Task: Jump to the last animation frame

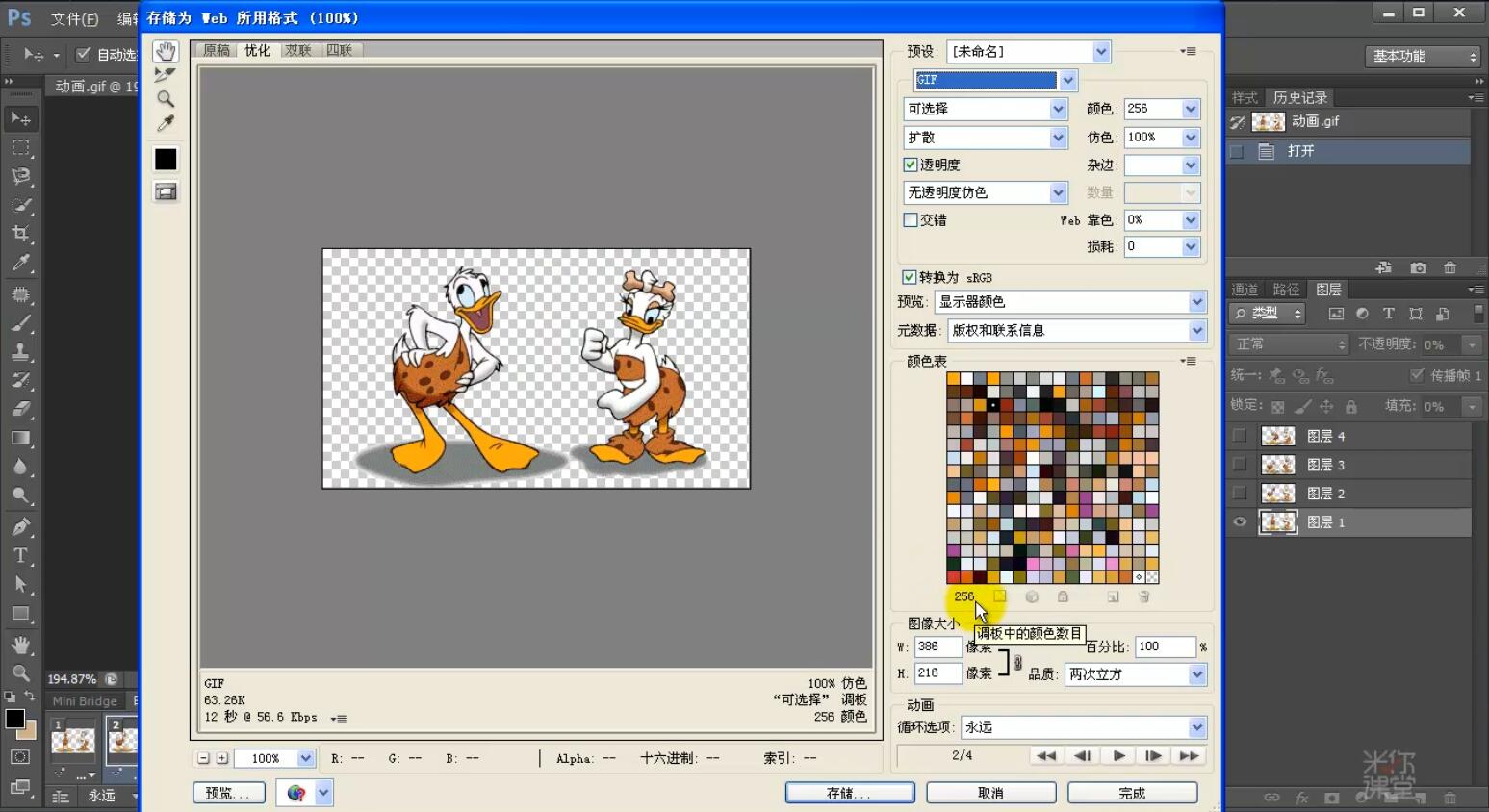Action: 1190,756
